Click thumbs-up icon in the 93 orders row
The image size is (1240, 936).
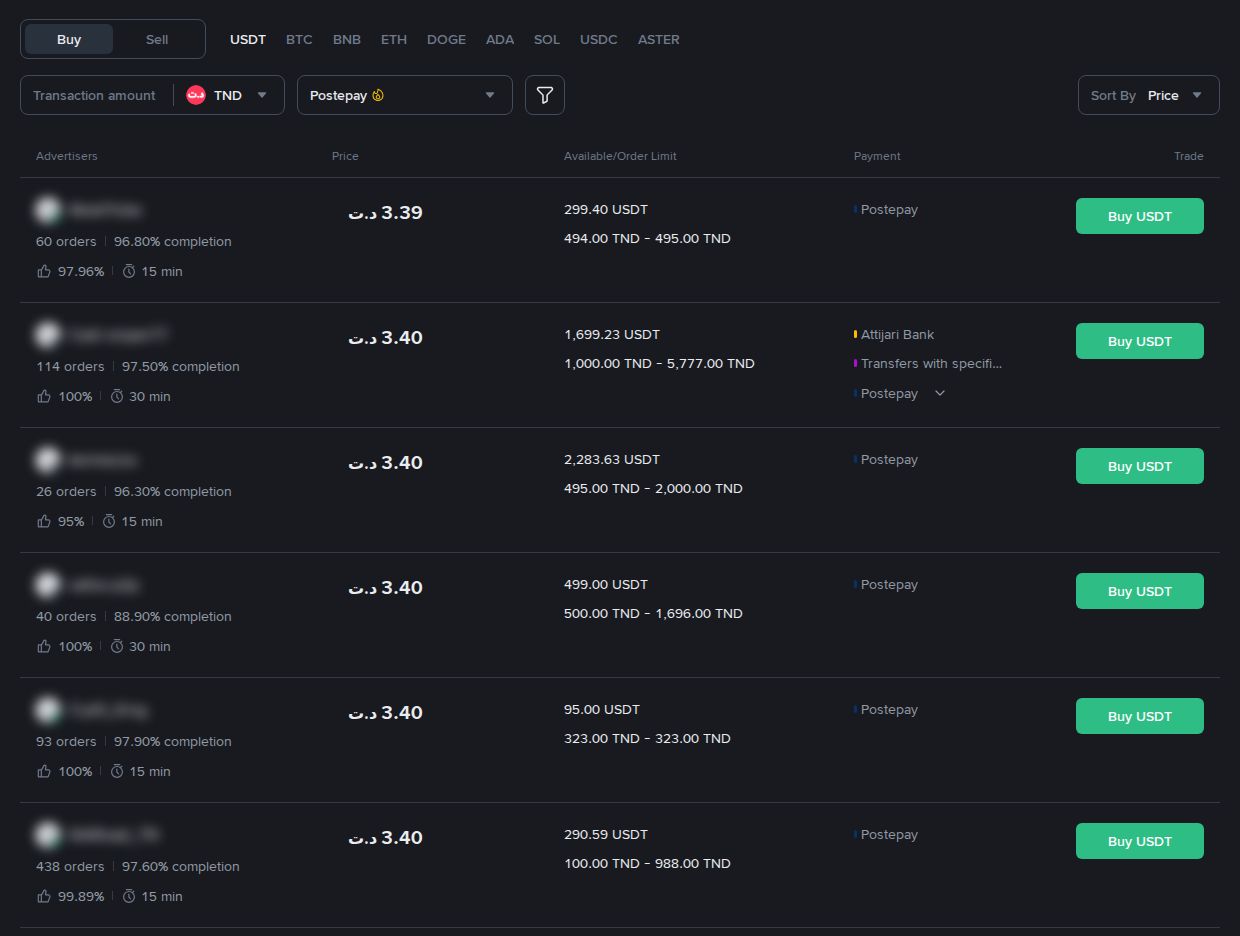pyautogui.click(x=44, y=771)
